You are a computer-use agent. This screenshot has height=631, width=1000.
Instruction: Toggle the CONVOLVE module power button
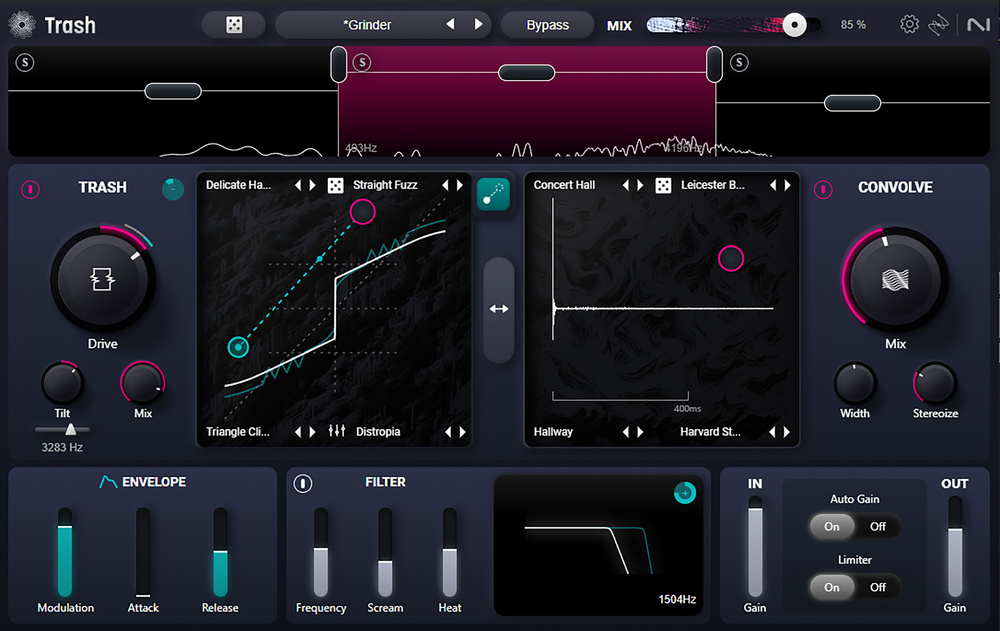coord(823,189)
